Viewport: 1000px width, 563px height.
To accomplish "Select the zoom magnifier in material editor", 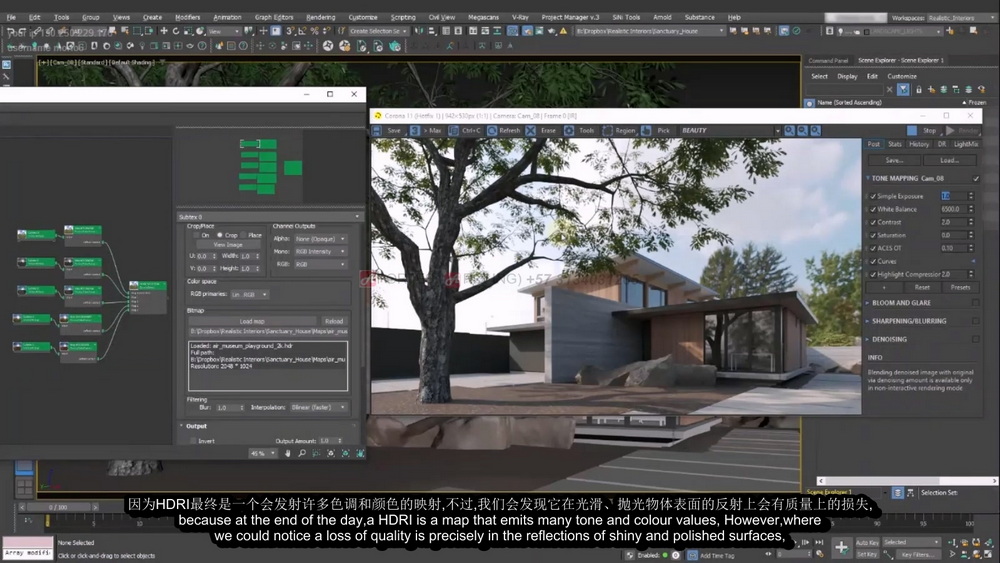I will pyautogui.click(x=302, y=453).
